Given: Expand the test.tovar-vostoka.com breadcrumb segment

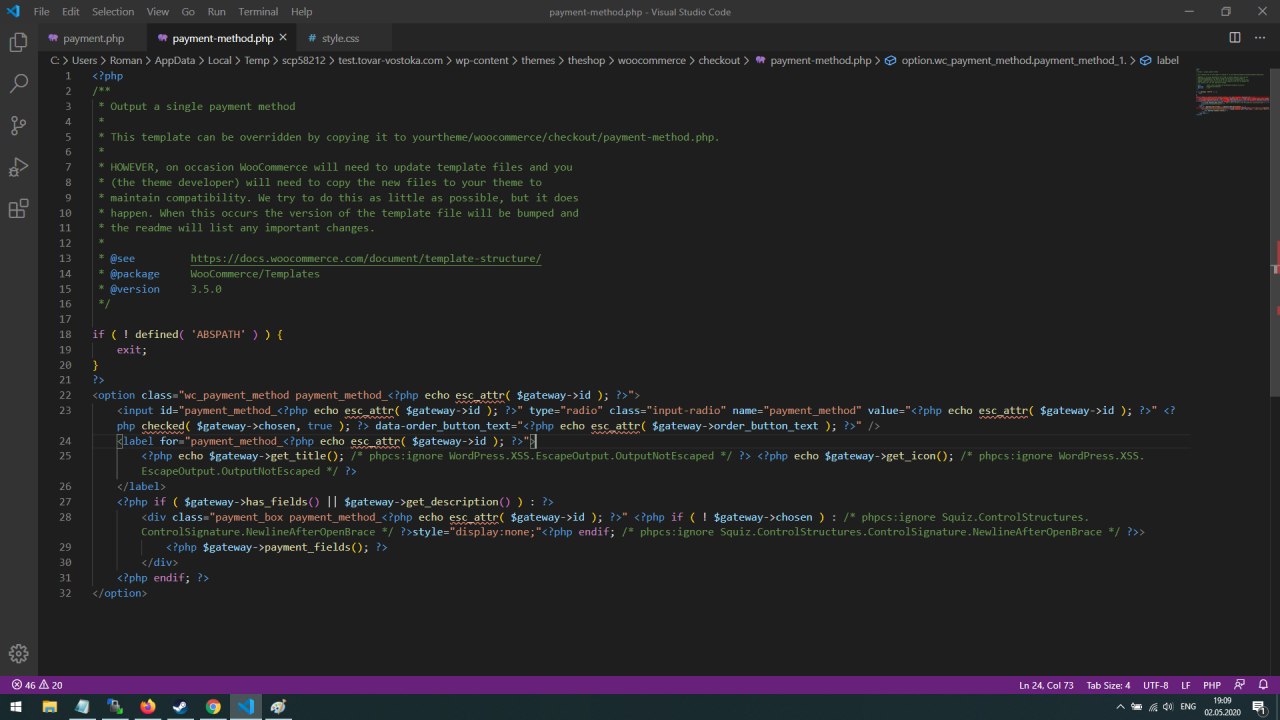Looking at the screenshot, I should [x=391, y=60].
